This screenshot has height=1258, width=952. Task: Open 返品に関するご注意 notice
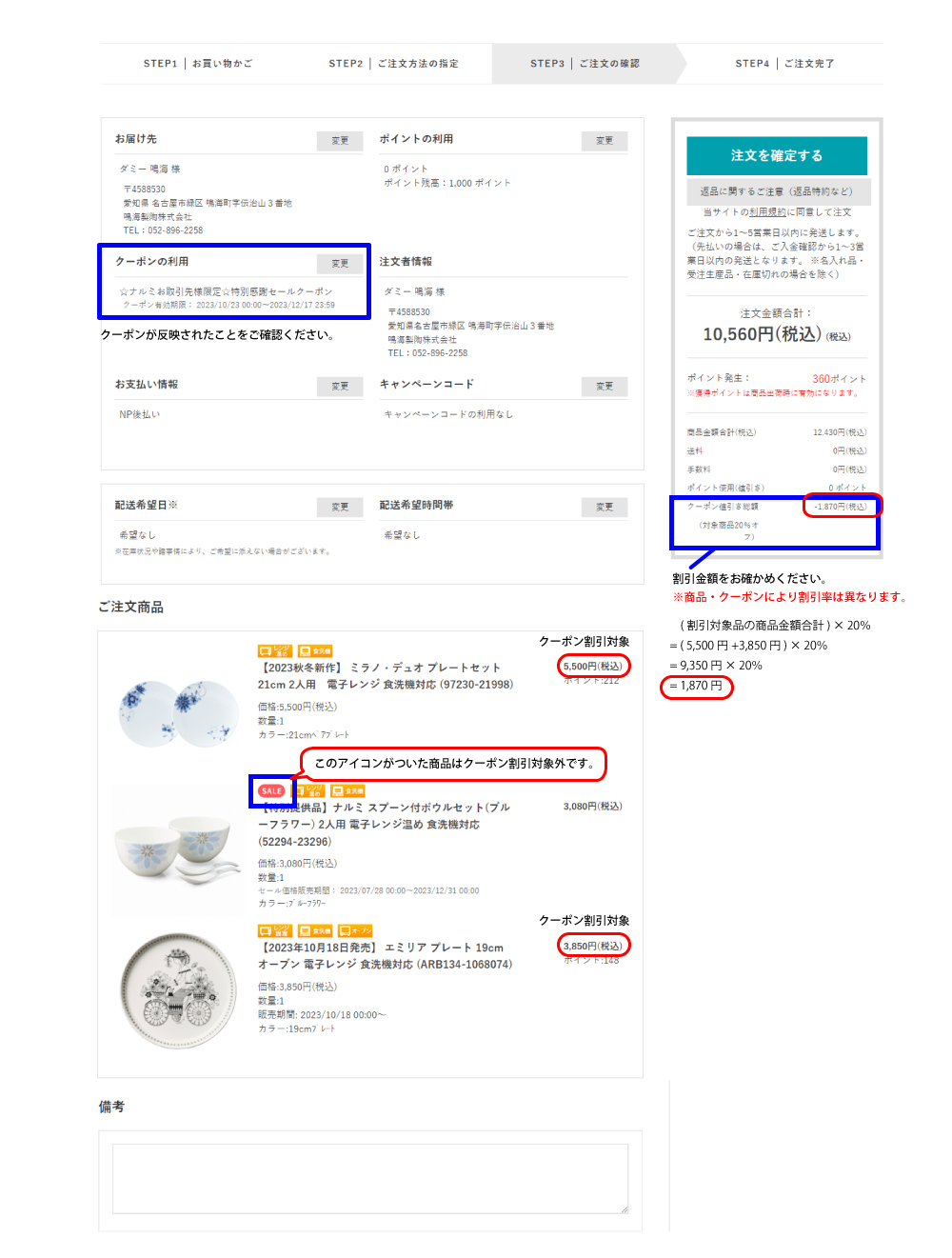777,191
